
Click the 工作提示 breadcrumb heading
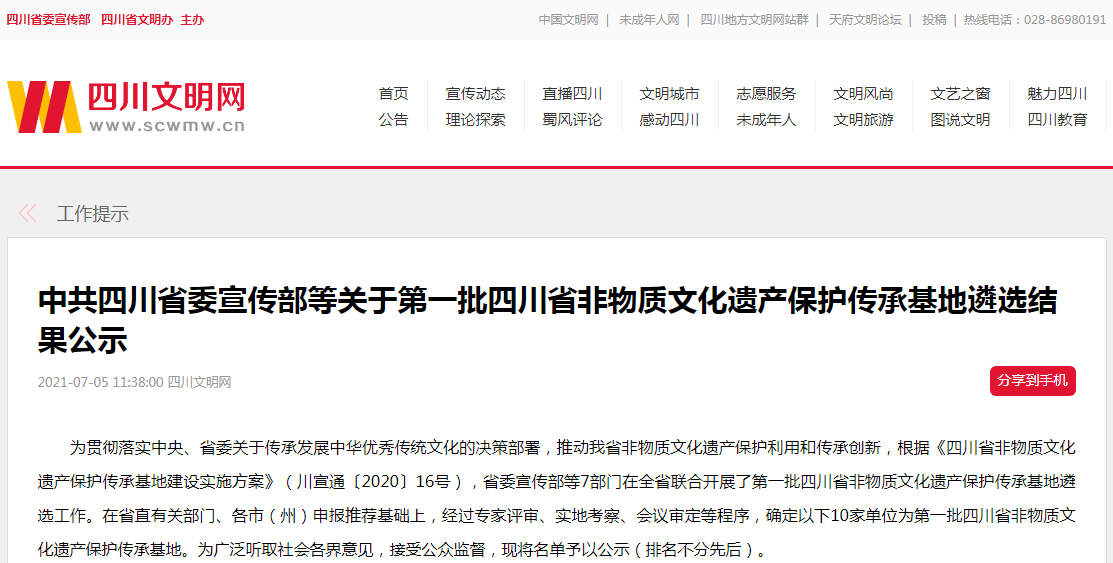coord(93,214)
